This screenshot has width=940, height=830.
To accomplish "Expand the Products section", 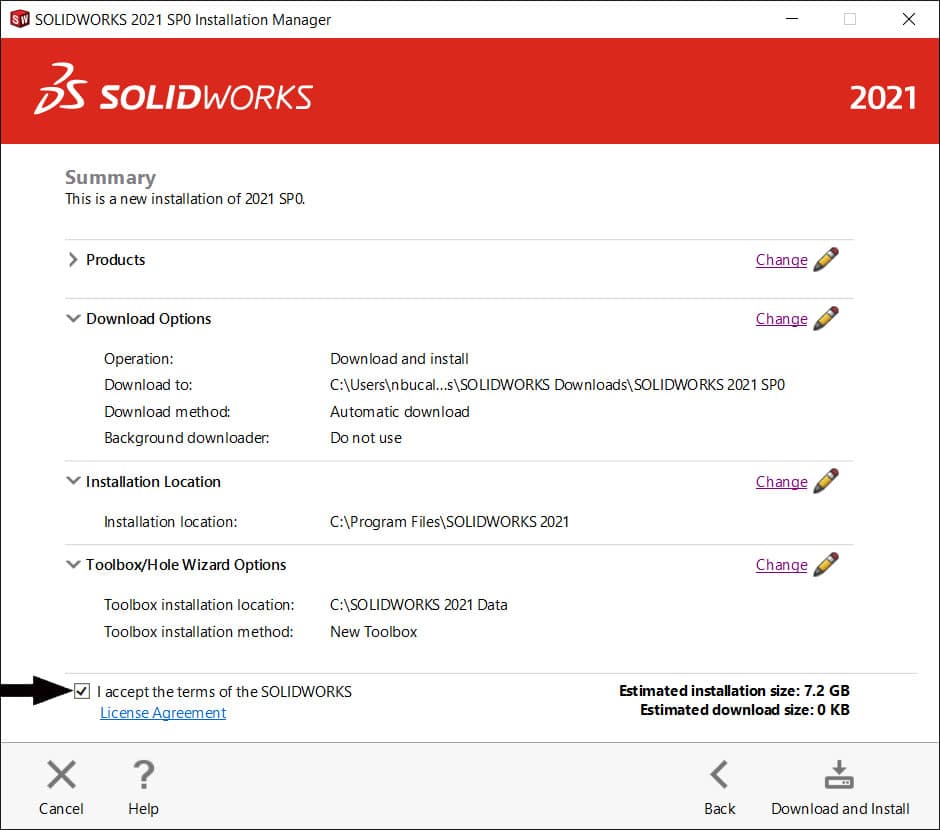I will [x=73, y=260].
